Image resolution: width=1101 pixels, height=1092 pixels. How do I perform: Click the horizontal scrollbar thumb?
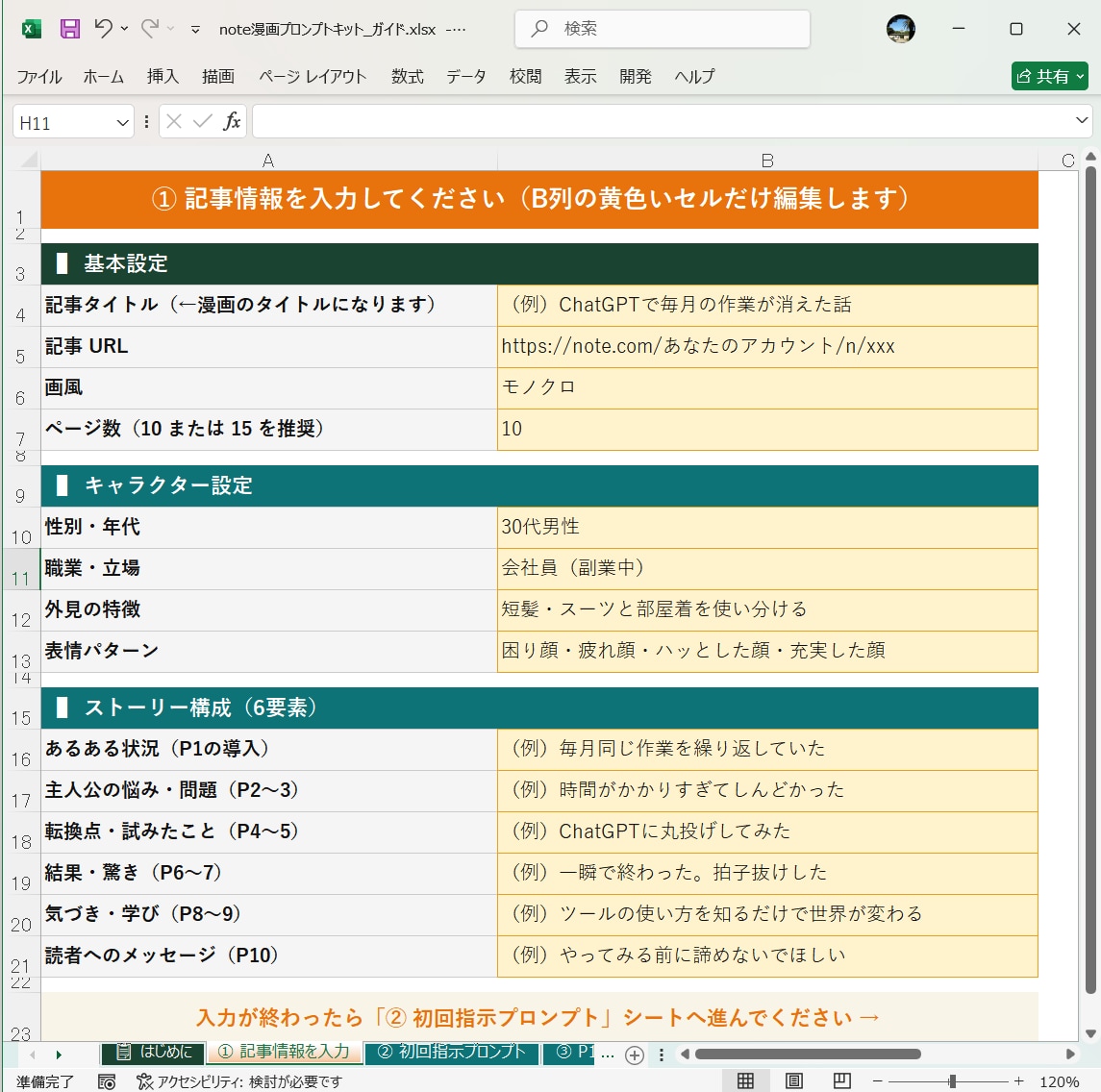(808, 1055)
